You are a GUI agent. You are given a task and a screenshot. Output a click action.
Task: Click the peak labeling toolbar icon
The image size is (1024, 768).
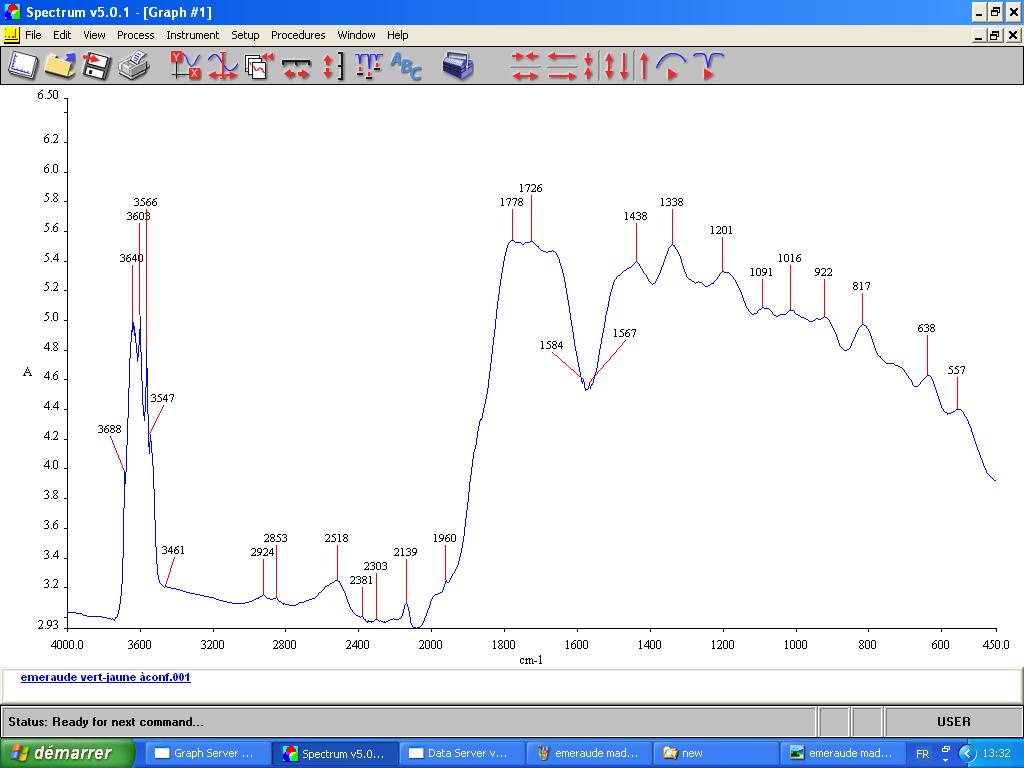point(369,66)
